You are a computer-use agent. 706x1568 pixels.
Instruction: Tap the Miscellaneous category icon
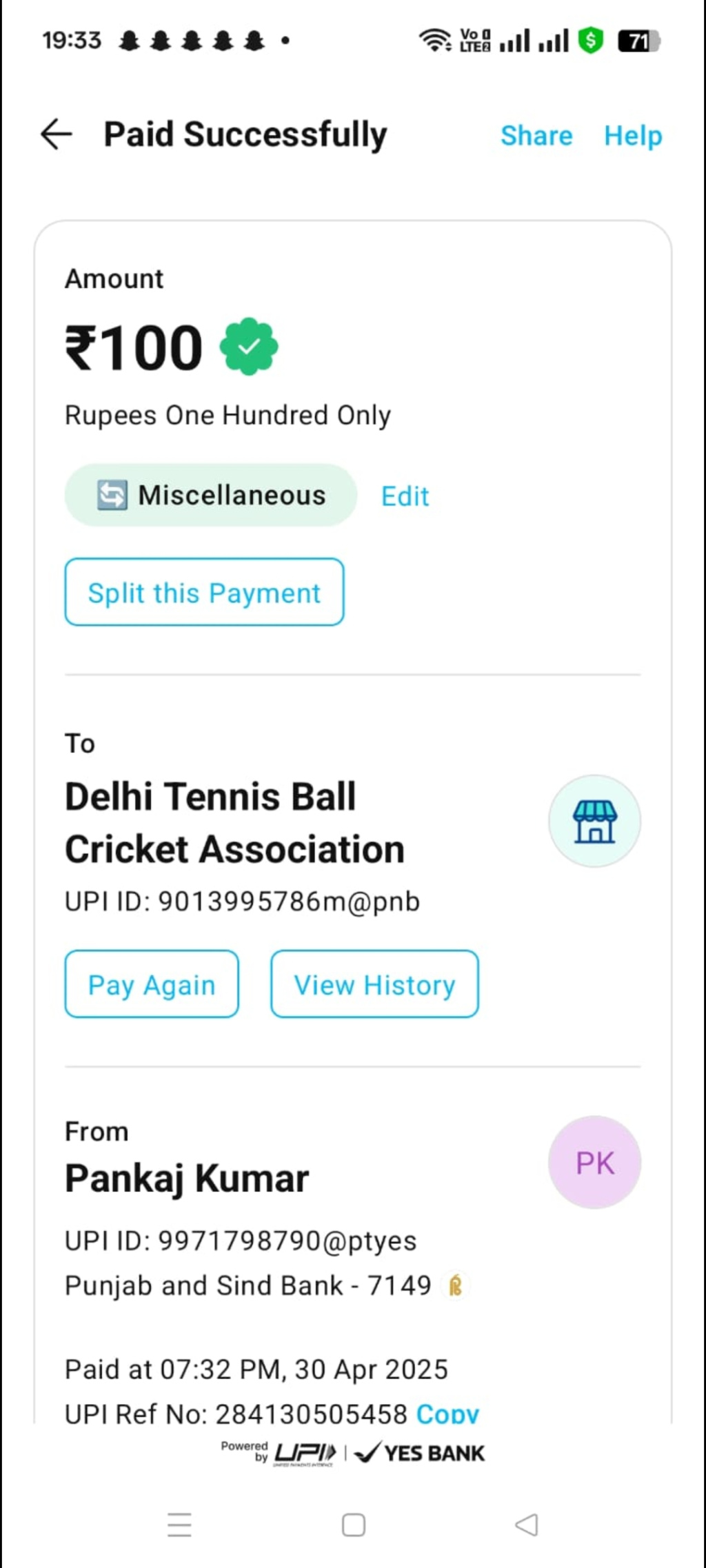click(x=112, y=496)
